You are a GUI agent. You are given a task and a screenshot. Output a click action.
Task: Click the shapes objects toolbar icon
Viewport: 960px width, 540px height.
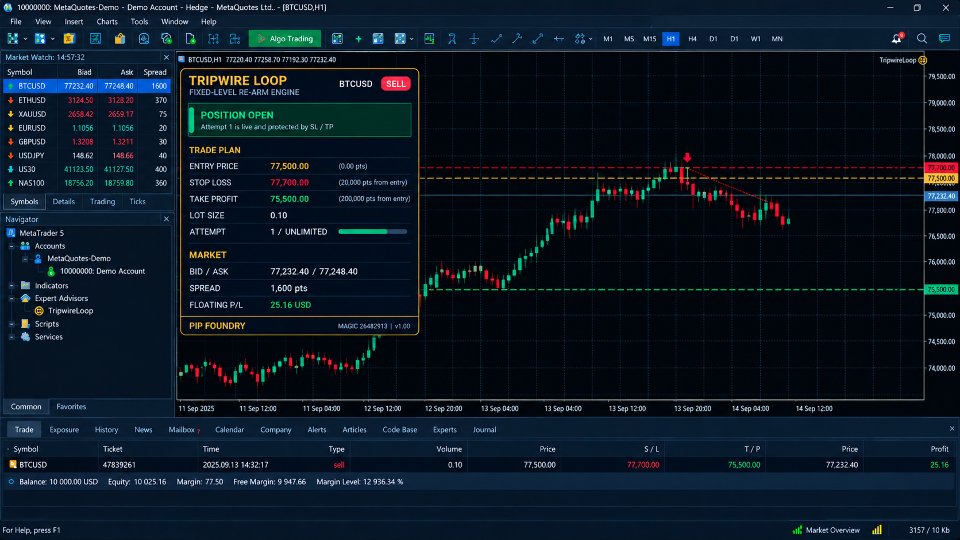pos(579,39)
